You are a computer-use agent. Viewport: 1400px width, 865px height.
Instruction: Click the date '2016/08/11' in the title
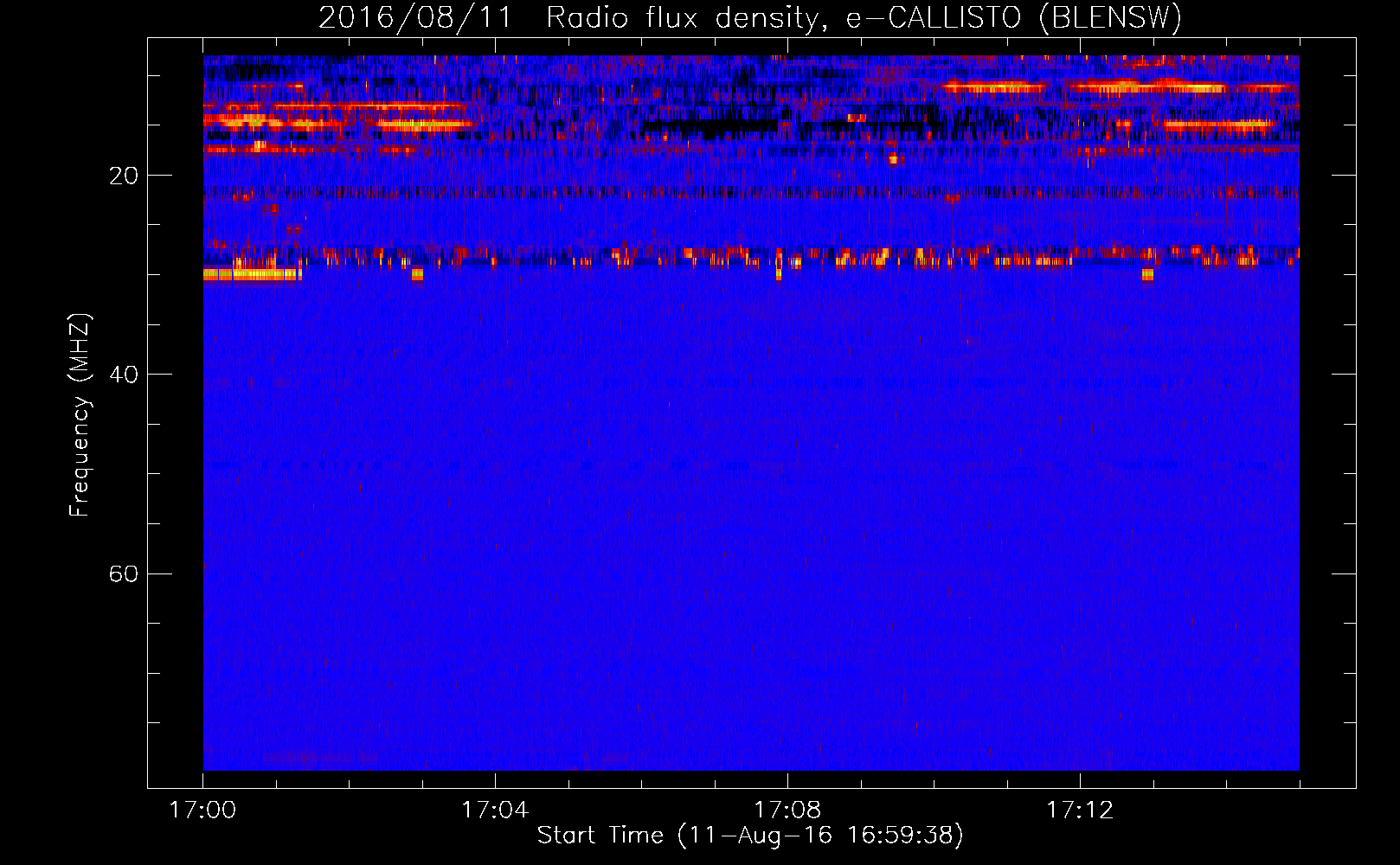(x=415, y=18)
